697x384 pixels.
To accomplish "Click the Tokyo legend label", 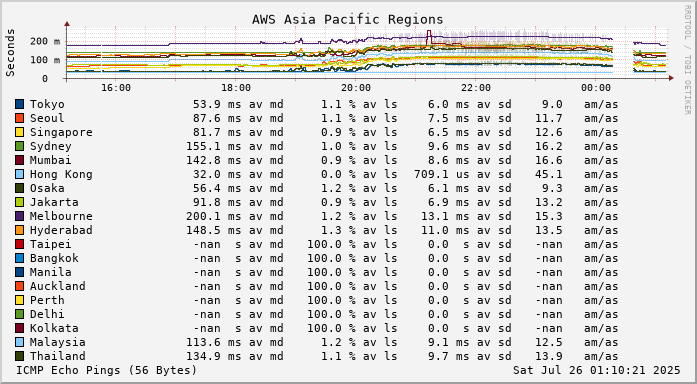I will 47,104.
